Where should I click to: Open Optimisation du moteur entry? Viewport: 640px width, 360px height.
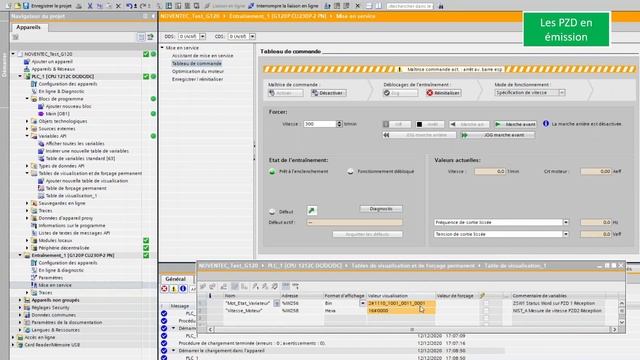[x=198, y=71]
